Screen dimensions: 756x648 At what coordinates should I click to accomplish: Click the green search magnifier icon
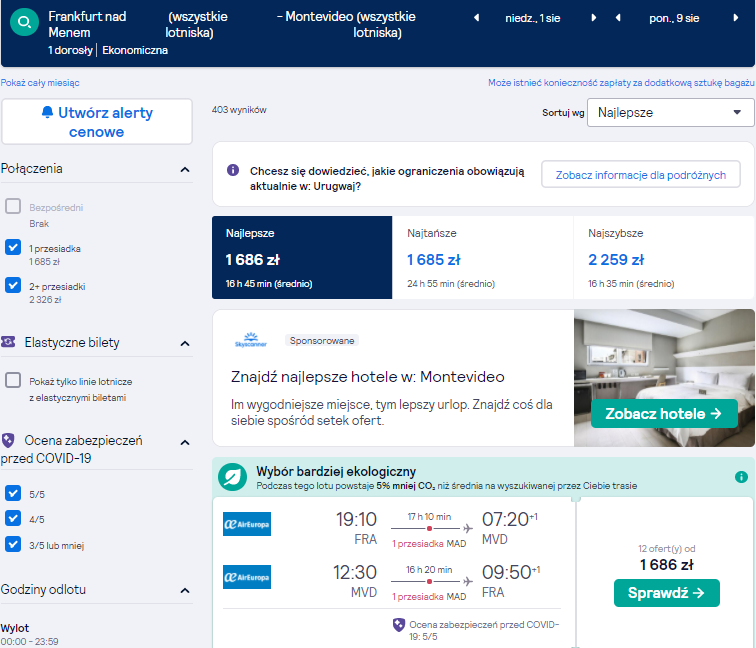coord(24,22)
